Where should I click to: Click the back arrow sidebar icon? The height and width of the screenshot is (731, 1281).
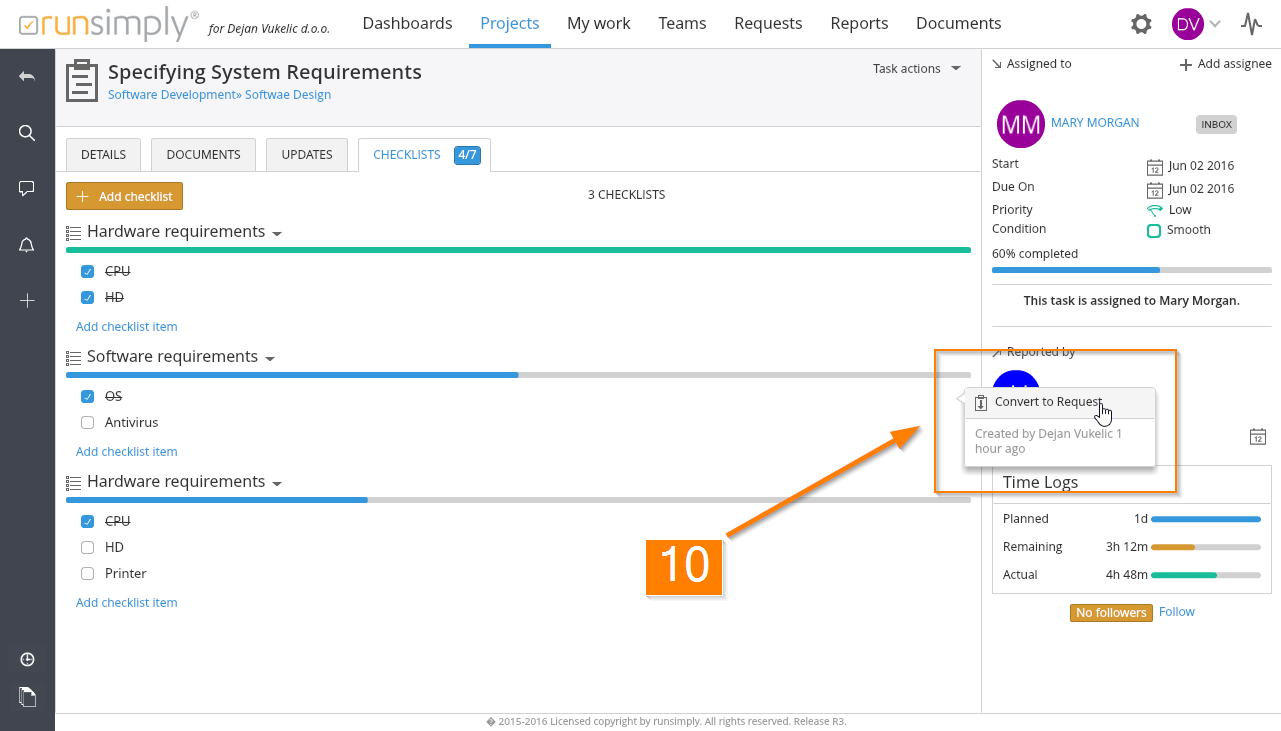pyautogui.click(x=27, y=77)
